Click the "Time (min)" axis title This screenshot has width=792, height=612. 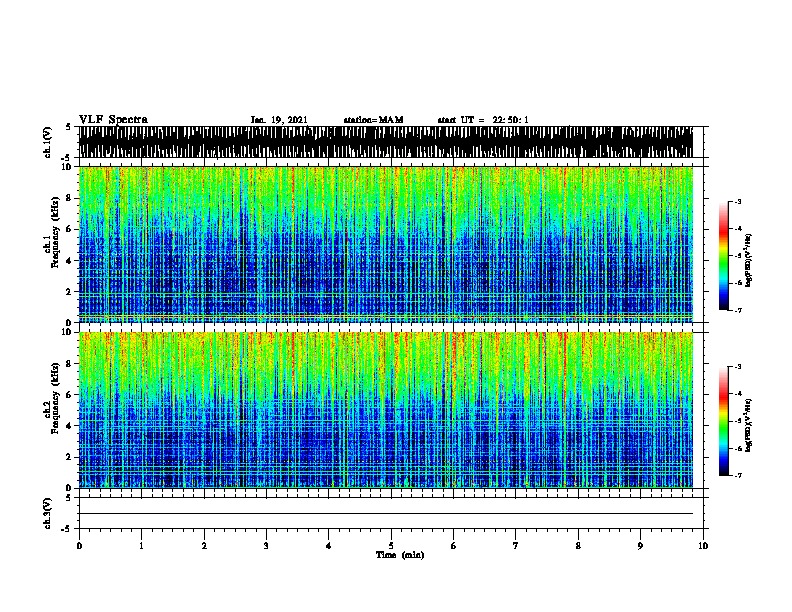(x=400, y=555)
